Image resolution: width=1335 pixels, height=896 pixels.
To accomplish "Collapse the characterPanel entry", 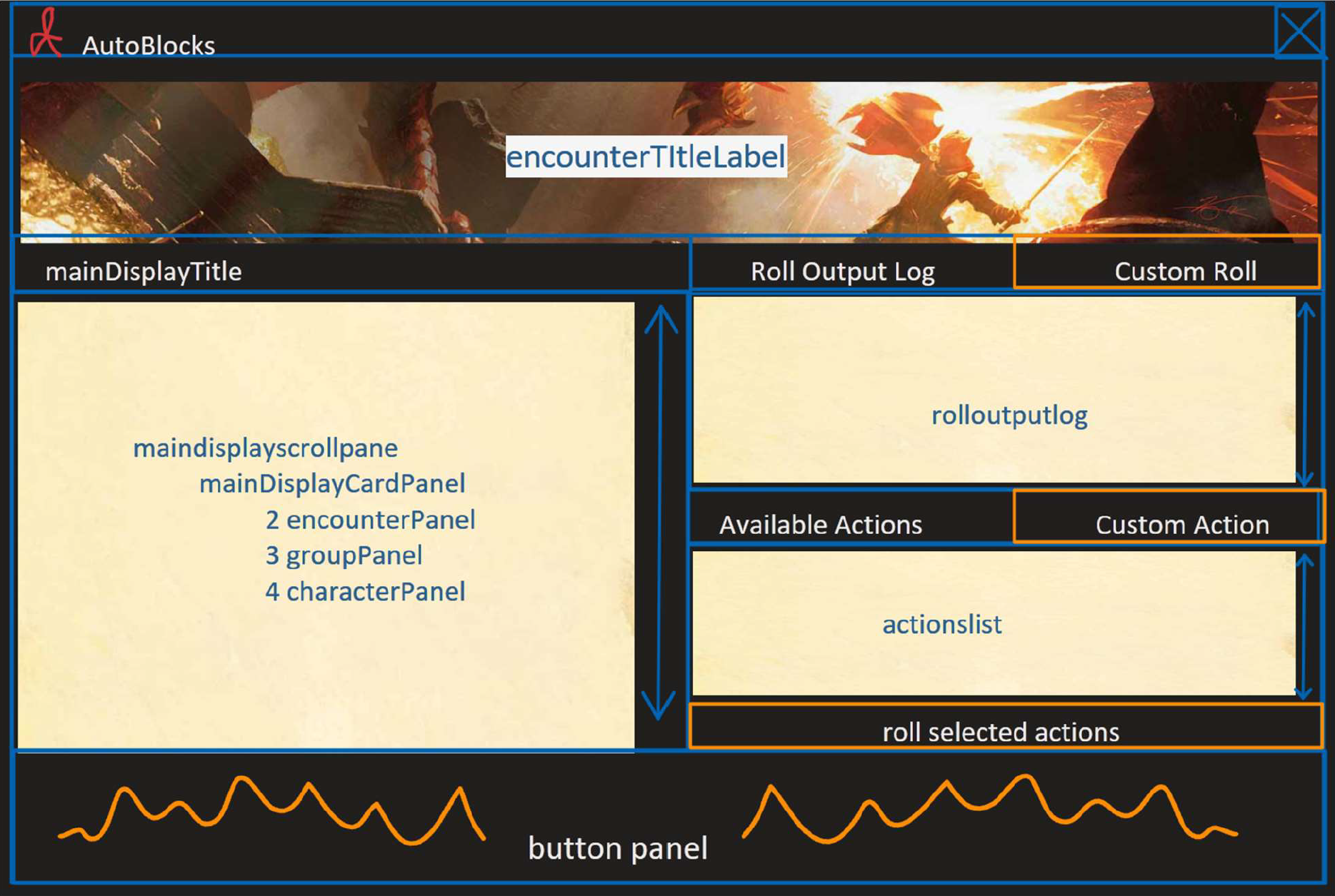I will coord(366,591).
